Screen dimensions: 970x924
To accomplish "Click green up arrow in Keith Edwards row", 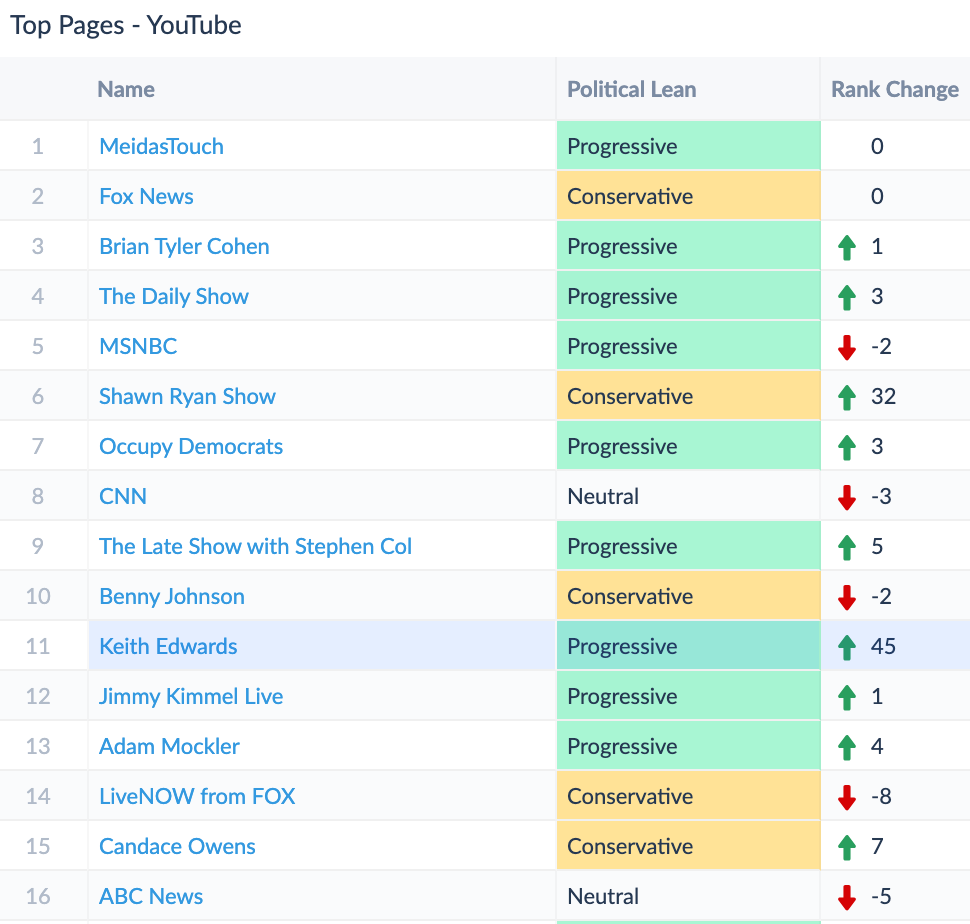I will pyautogui.click(x=847, y=648).
